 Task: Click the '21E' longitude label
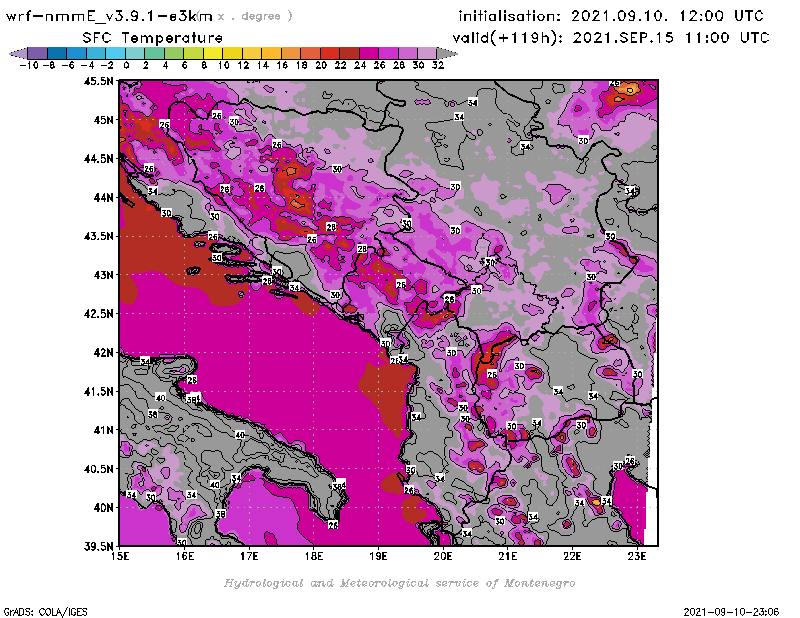(508, 556)
